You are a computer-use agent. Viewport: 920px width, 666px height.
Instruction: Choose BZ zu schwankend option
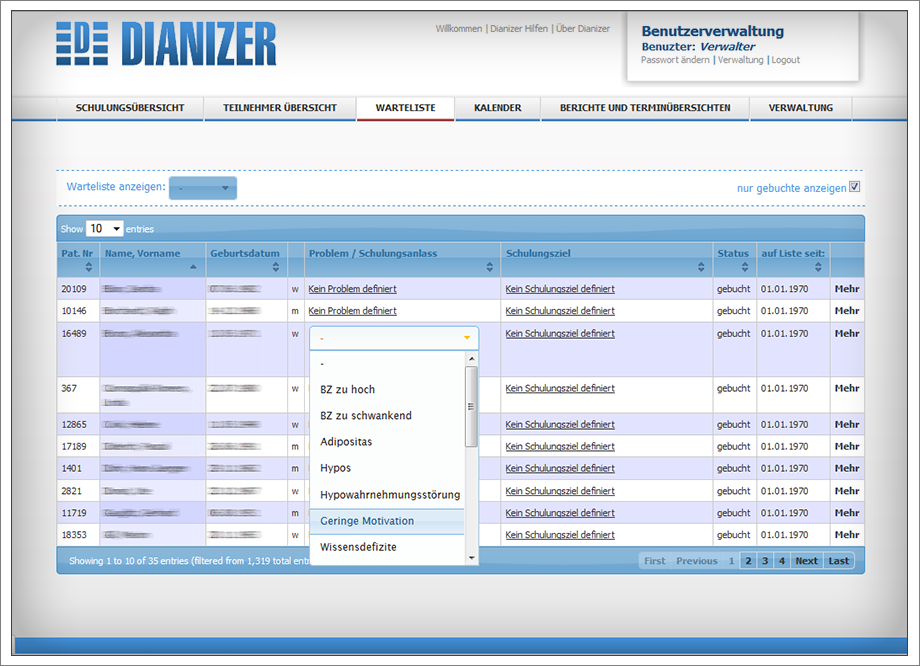pyautogui.click(x=387, y=415)
